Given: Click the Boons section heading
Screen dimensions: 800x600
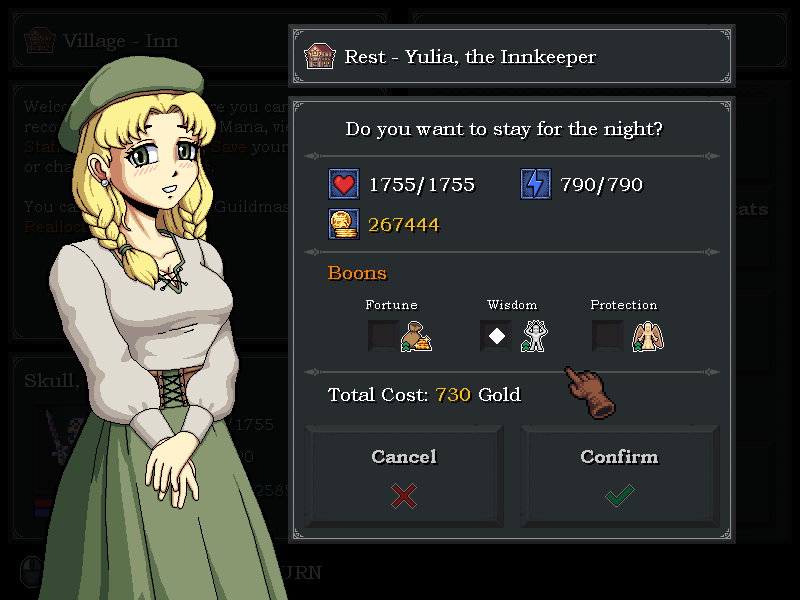Looking at the screenshot, I should [x=357, y=273].
